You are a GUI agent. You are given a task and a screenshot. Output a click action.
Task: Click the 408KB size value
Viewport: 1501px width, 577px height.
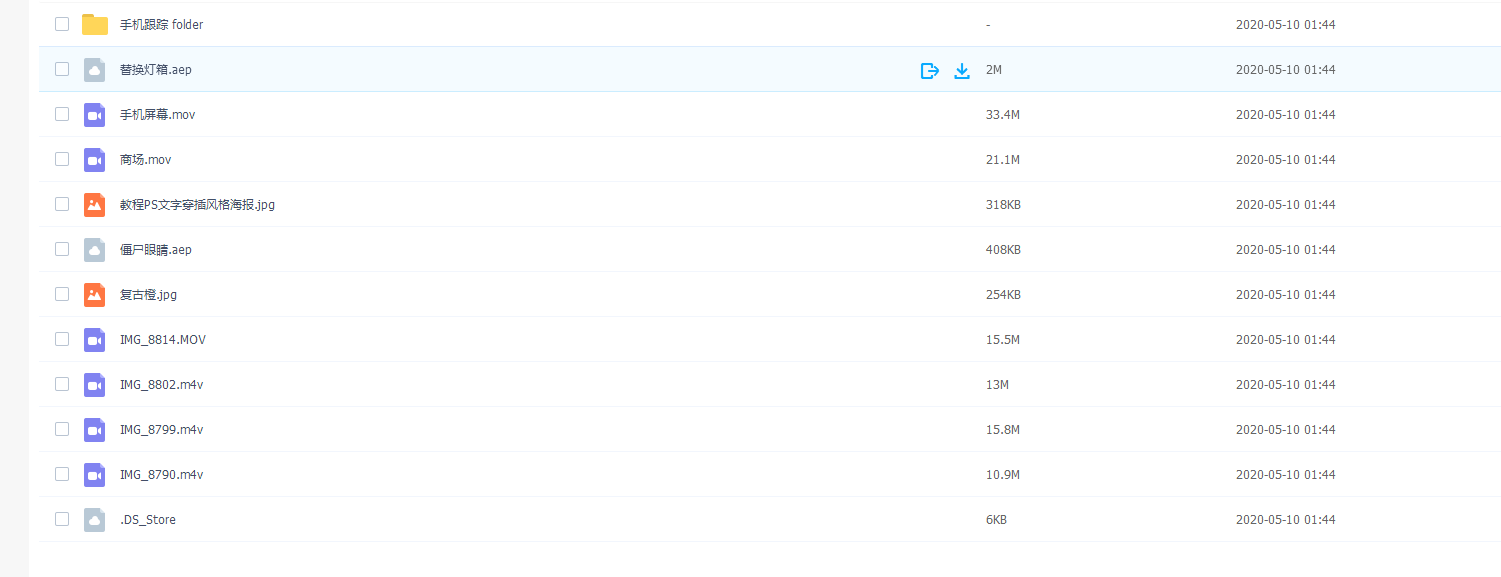point(1003,250)
